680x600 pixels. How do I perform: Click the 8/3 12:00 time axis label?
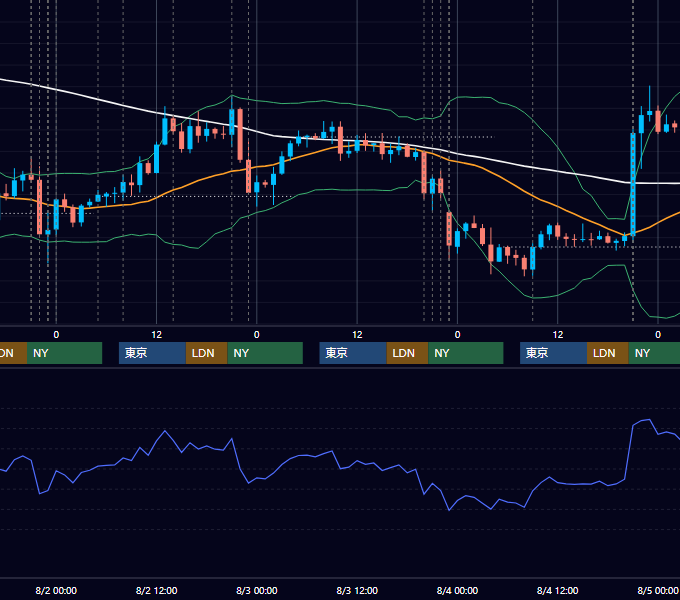click(357, 590)
